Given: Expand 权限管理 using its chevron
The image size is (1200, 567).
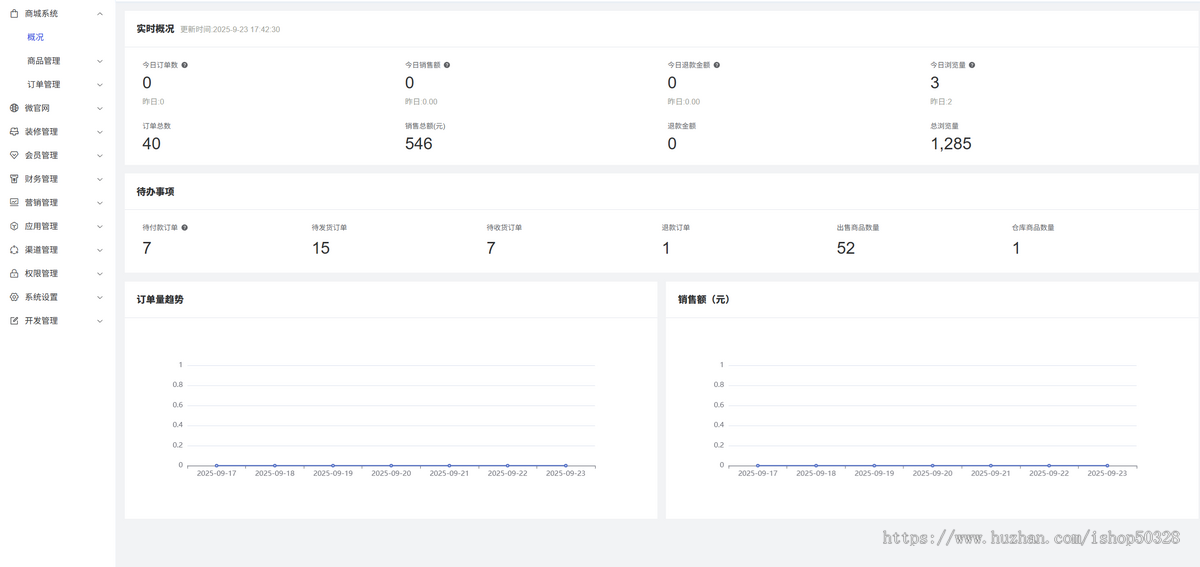Looking at the screenshot, I should tap(100, 273).
